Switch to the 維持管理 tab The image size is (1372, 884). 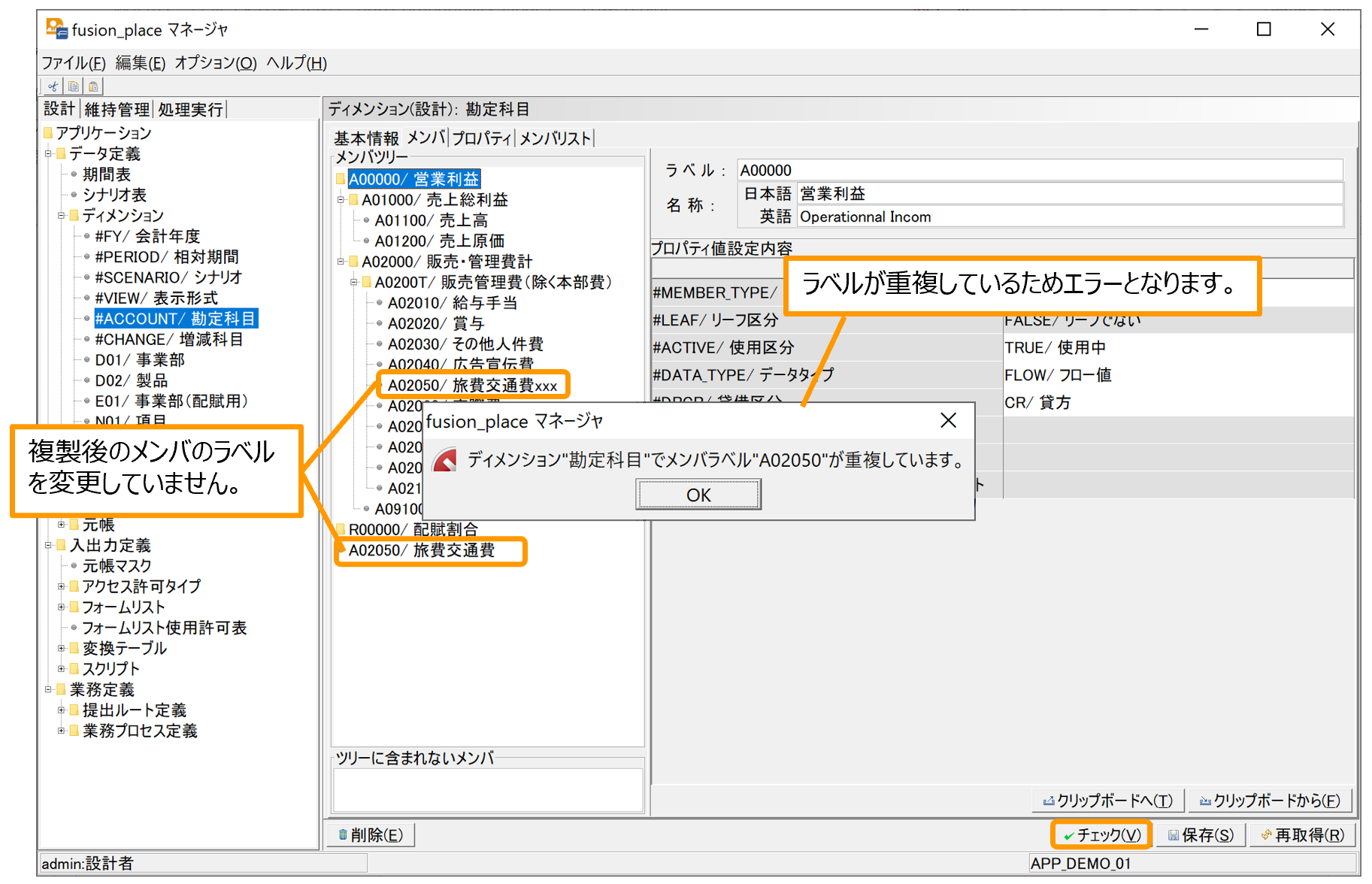tap(117, 110)
